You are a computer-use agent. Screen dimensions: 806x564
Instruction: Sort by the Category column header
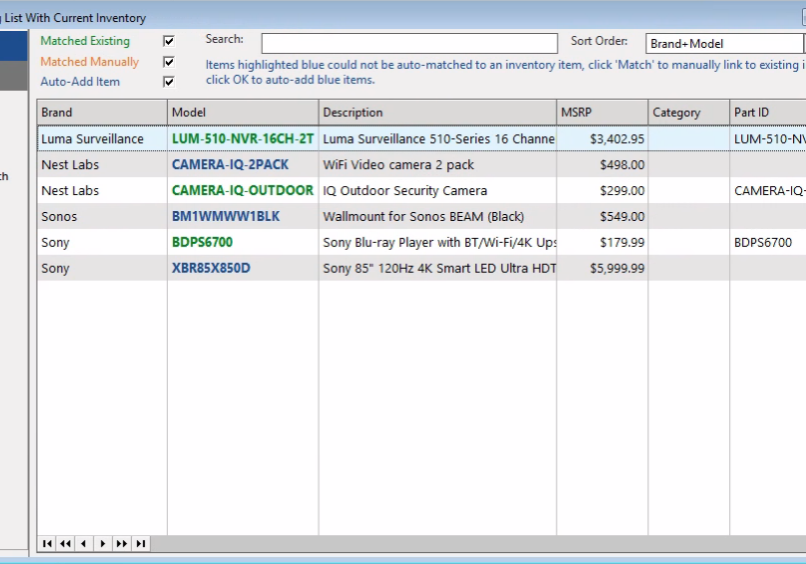tap(689, 113)
